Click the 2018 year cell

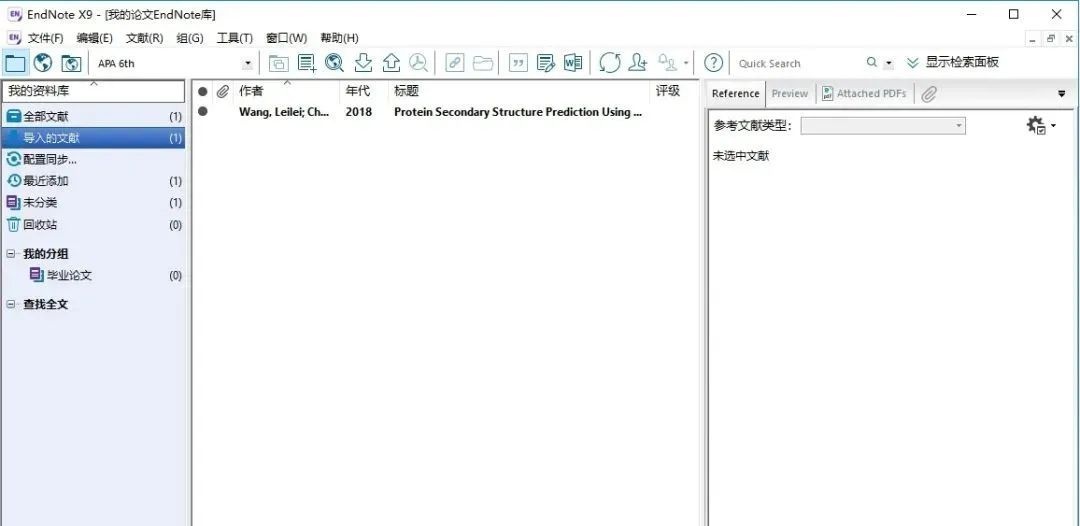pos(358,112)
